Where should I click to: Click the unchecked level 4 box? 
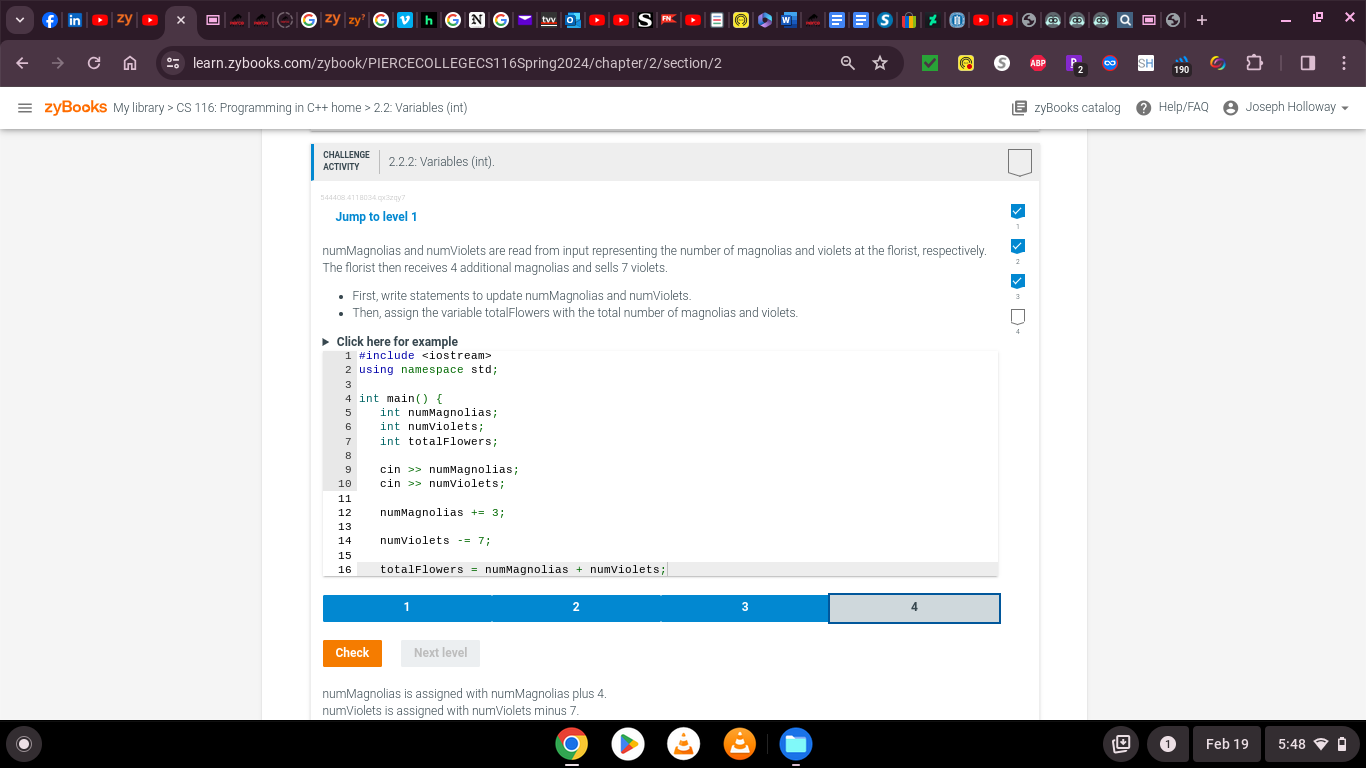click(1017, 316)
